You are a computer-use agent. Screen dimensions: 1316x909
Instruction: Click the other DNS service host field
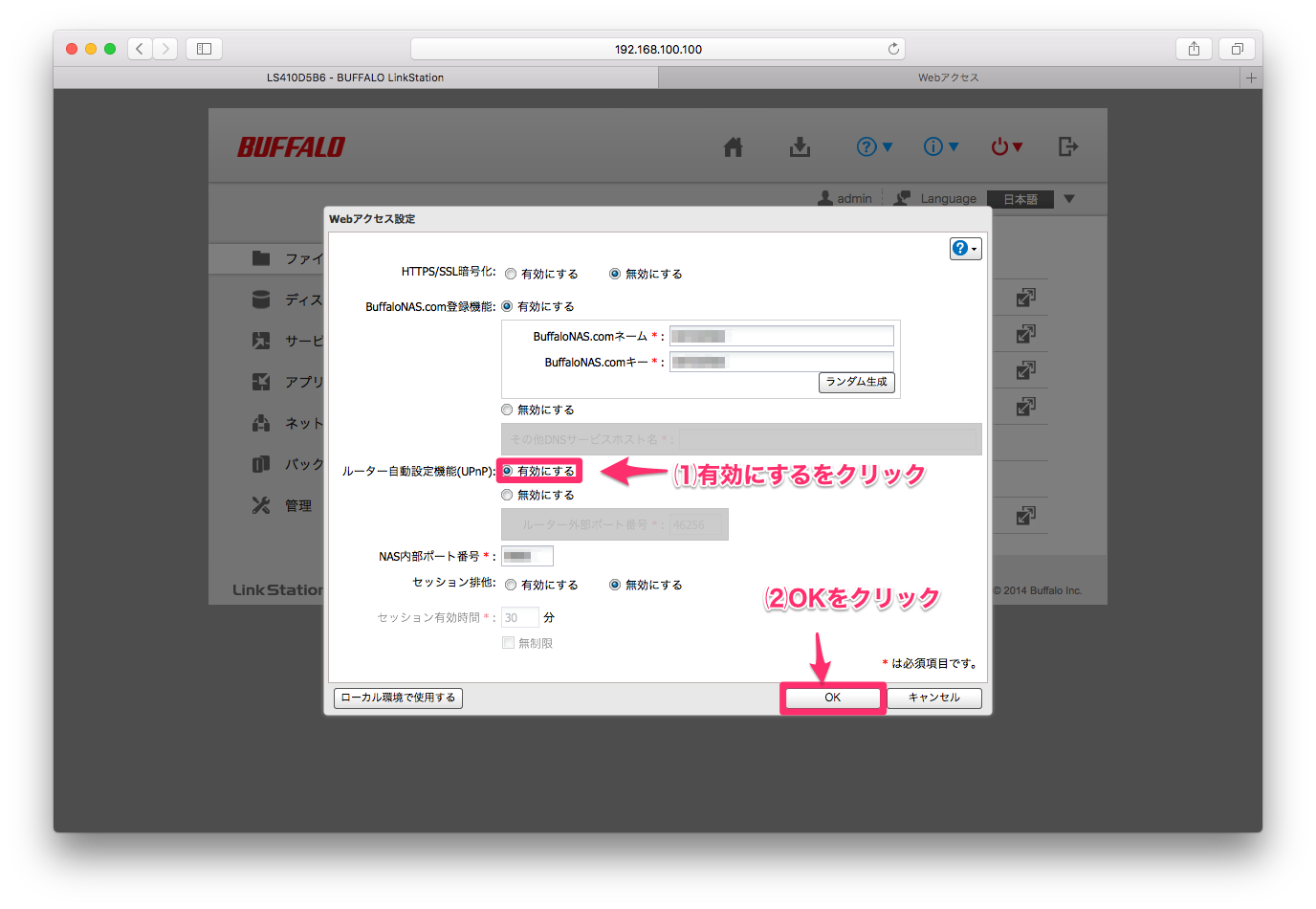[x=828, y=439]
